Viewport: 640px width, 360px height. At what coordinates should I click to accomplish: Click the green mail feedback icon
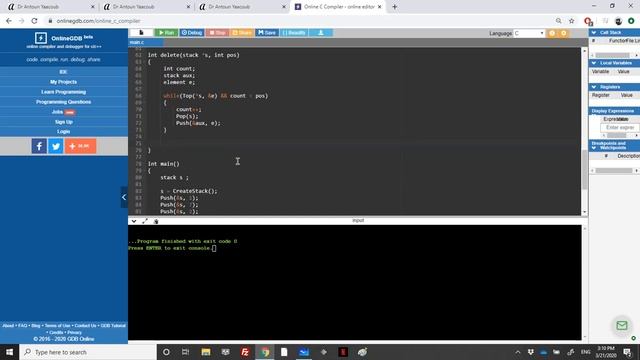[622, 325]
